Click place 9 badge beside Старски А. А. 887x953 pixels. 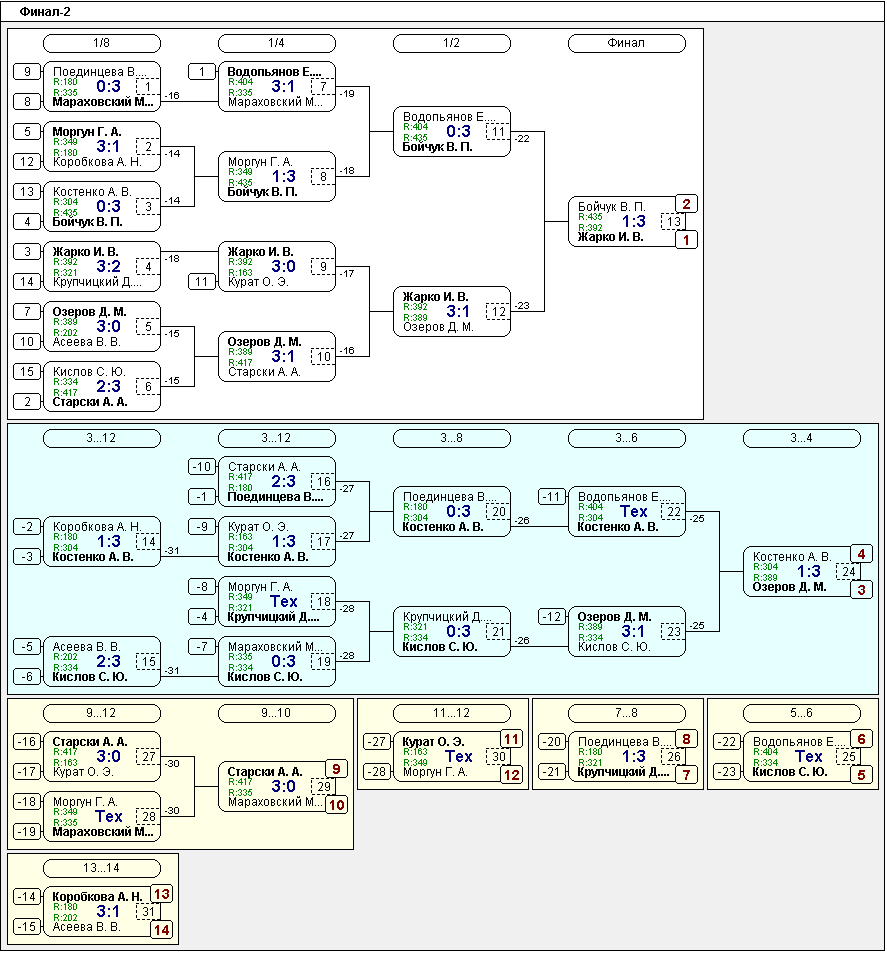(x=336, y=769)
